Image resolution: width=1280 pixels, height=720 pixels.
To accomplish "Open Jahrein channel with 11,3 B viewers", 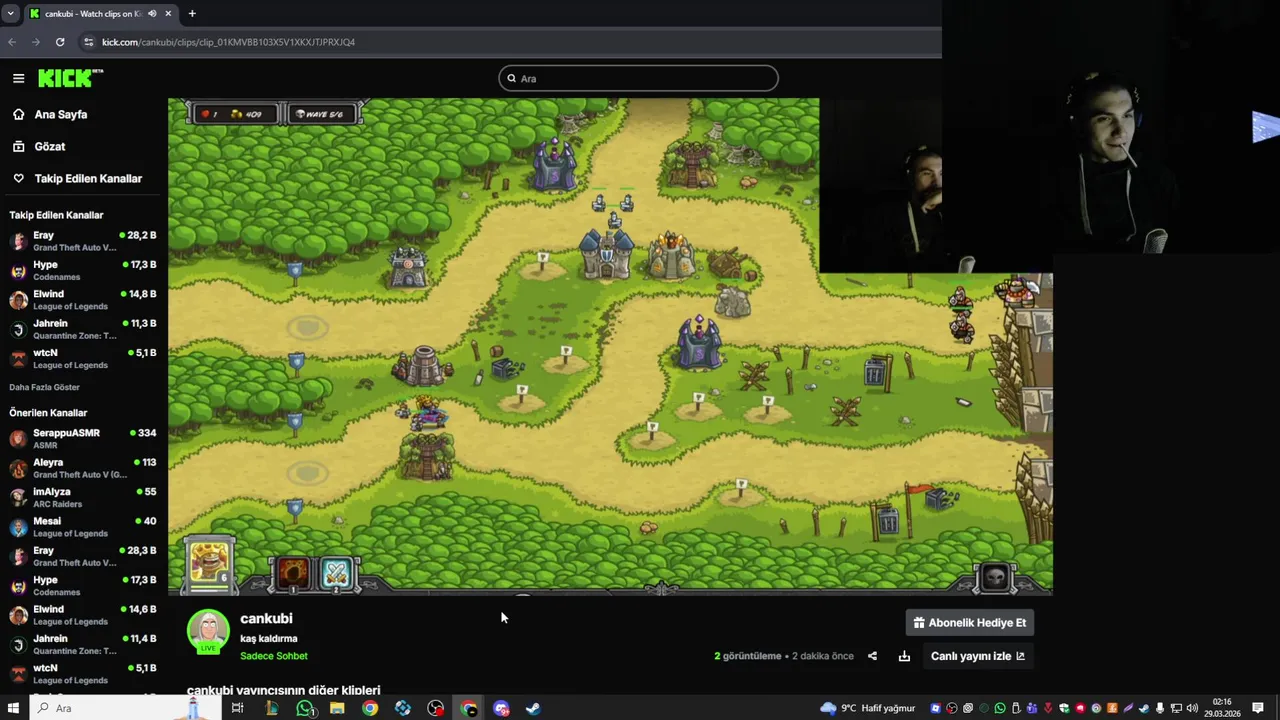I will 82,329.
